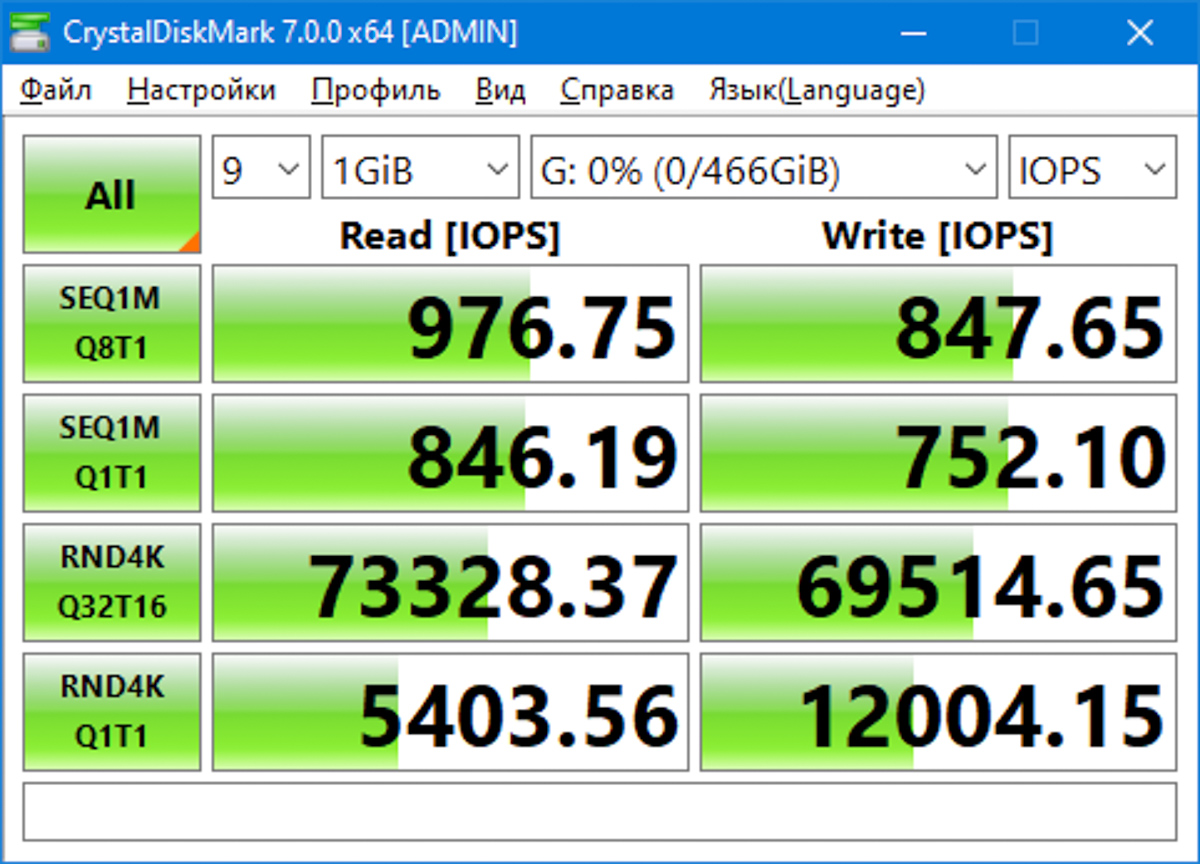
Task: Open the Профиль menu
Action: [x=376, y=91]
